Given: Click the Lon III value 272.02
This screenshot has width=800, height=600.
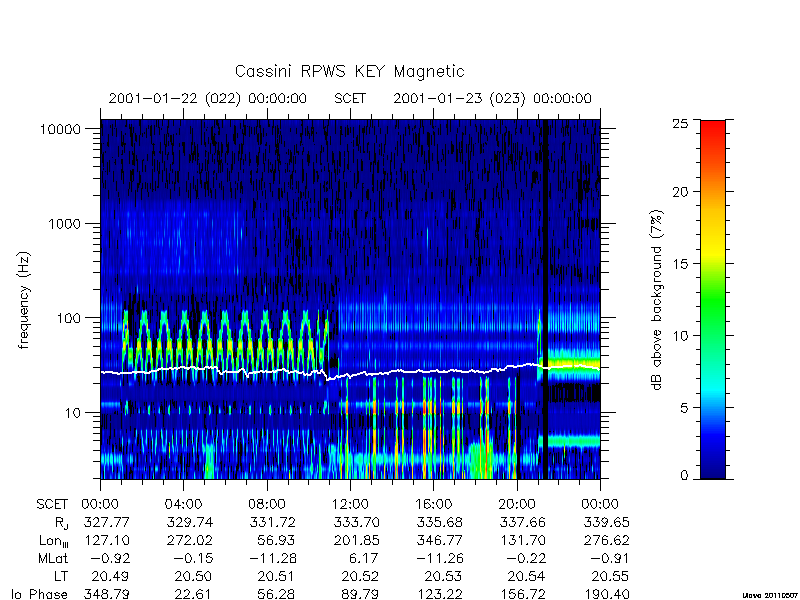Looking at the screenshot, I should [x=190, y=540].
